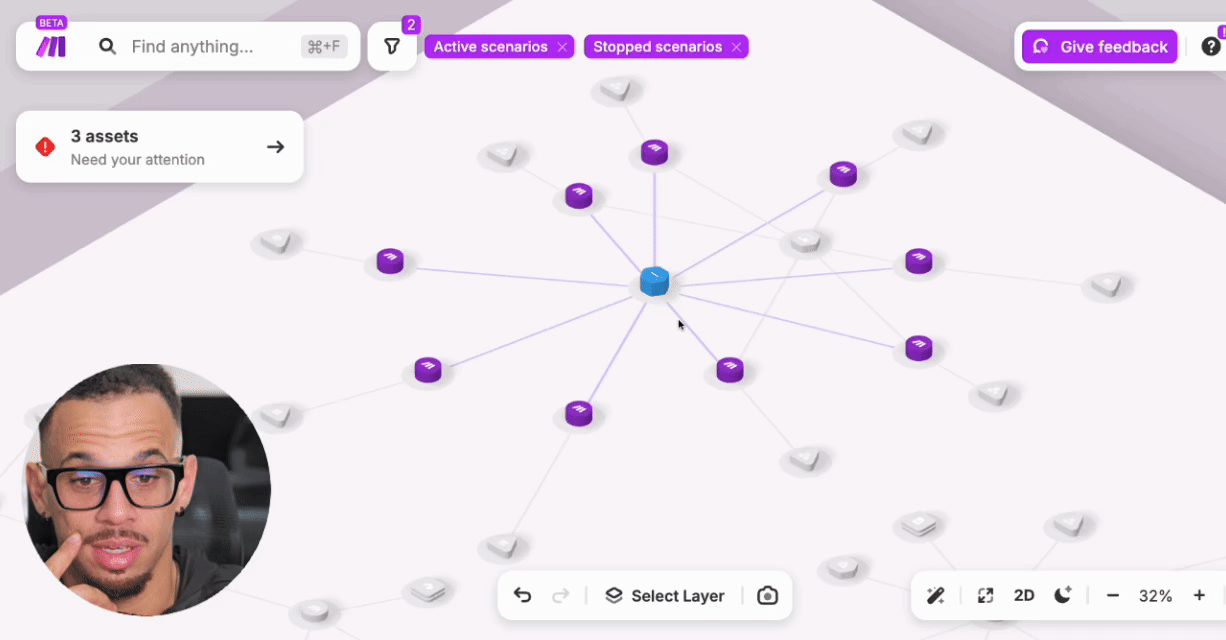Switch the map view to 2D
1226x640 pixels.
[x=1023, y=595]
